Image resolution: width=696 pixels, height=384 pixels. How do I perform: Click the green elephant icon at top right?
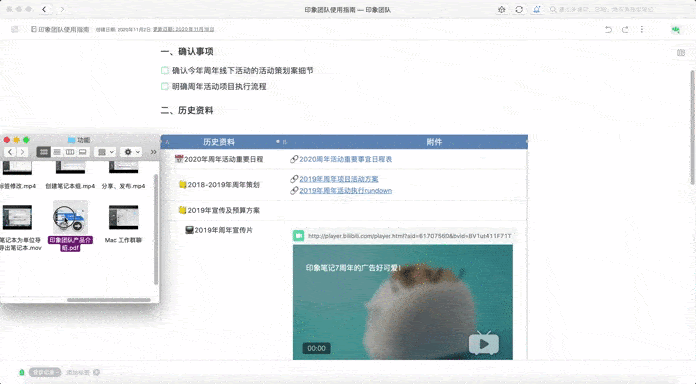click(x=676, y=30)
